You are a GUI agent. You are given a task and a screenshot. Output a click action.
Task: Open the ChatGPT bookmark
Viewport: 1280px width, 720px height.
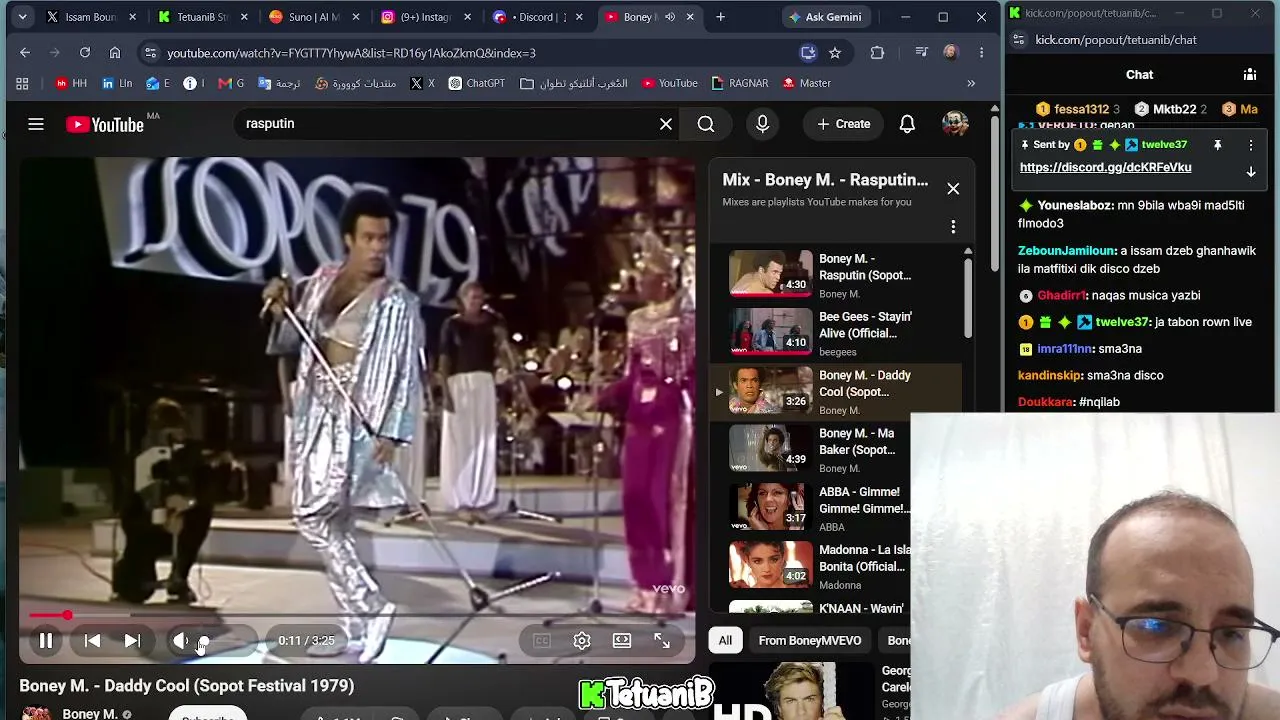[476, 83]
